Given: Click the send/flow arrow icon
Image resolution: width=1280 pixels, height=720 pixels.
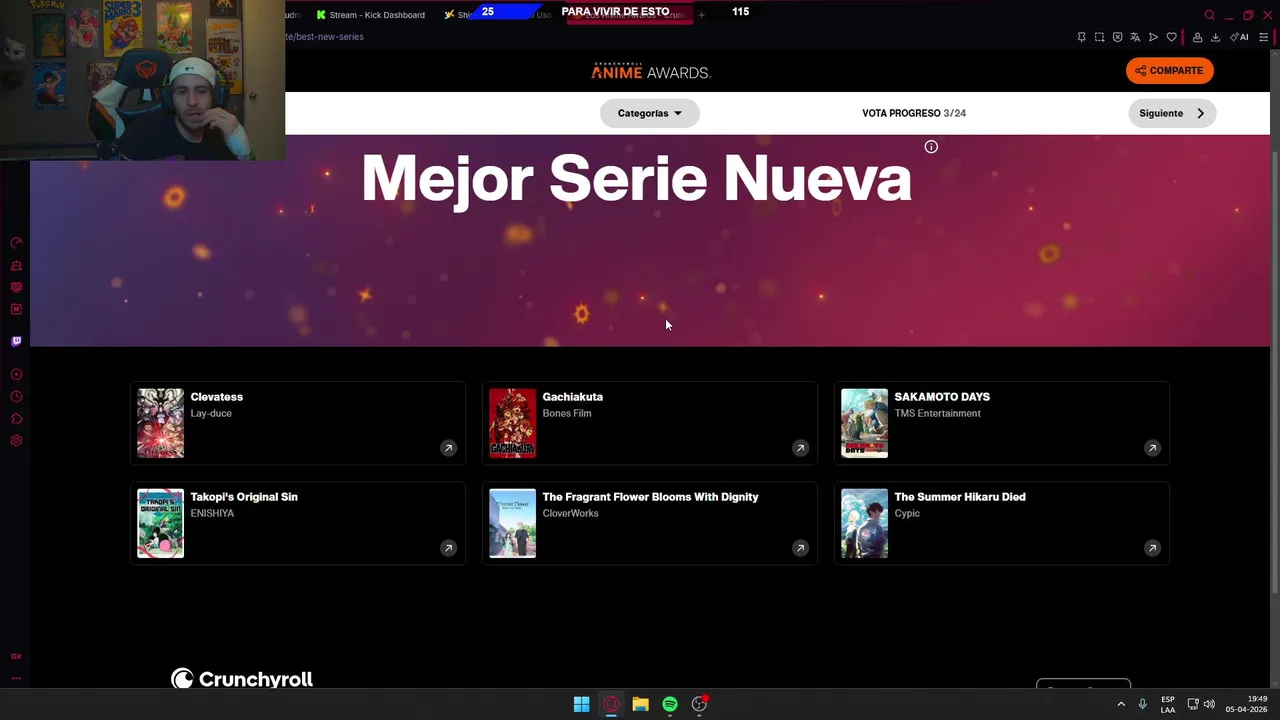Looking at the screenshot, I should 1153,37.
